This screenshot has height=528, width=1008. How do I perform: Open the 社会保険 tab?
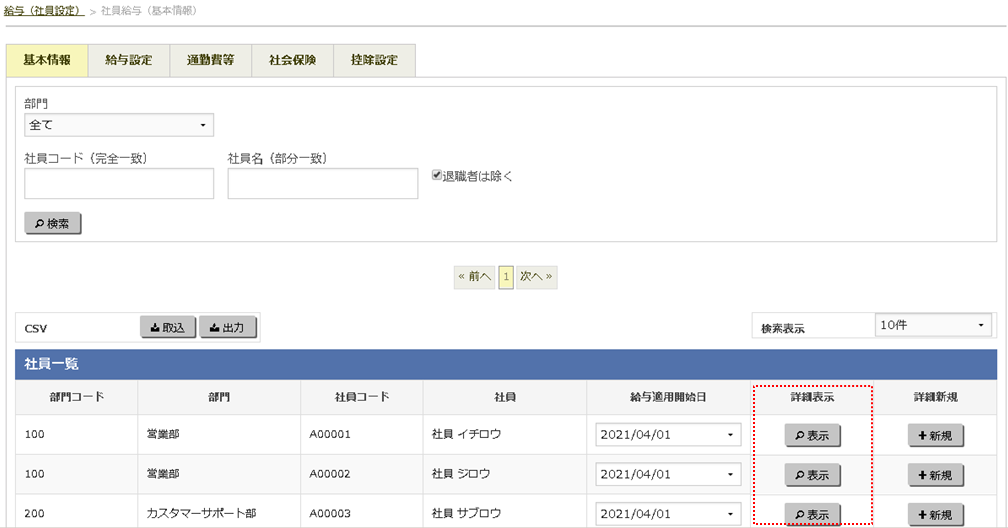pos(292,60)
